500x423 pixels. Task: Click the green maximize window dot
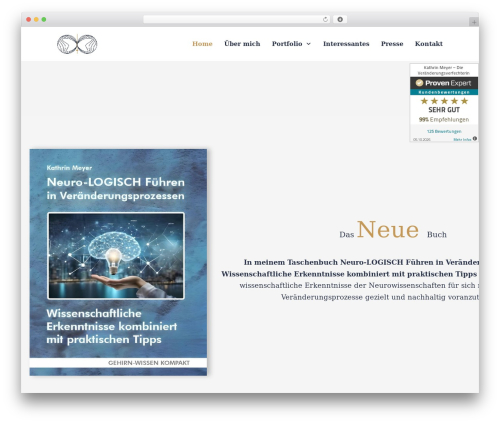tap(44, 19)
